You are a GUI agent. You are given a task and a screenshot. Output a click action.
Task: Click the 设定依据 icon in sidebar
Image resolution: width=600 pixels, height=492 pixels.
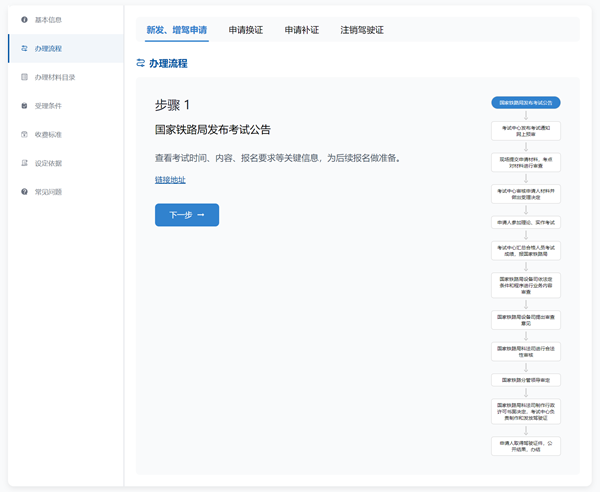tap(24, 163)
